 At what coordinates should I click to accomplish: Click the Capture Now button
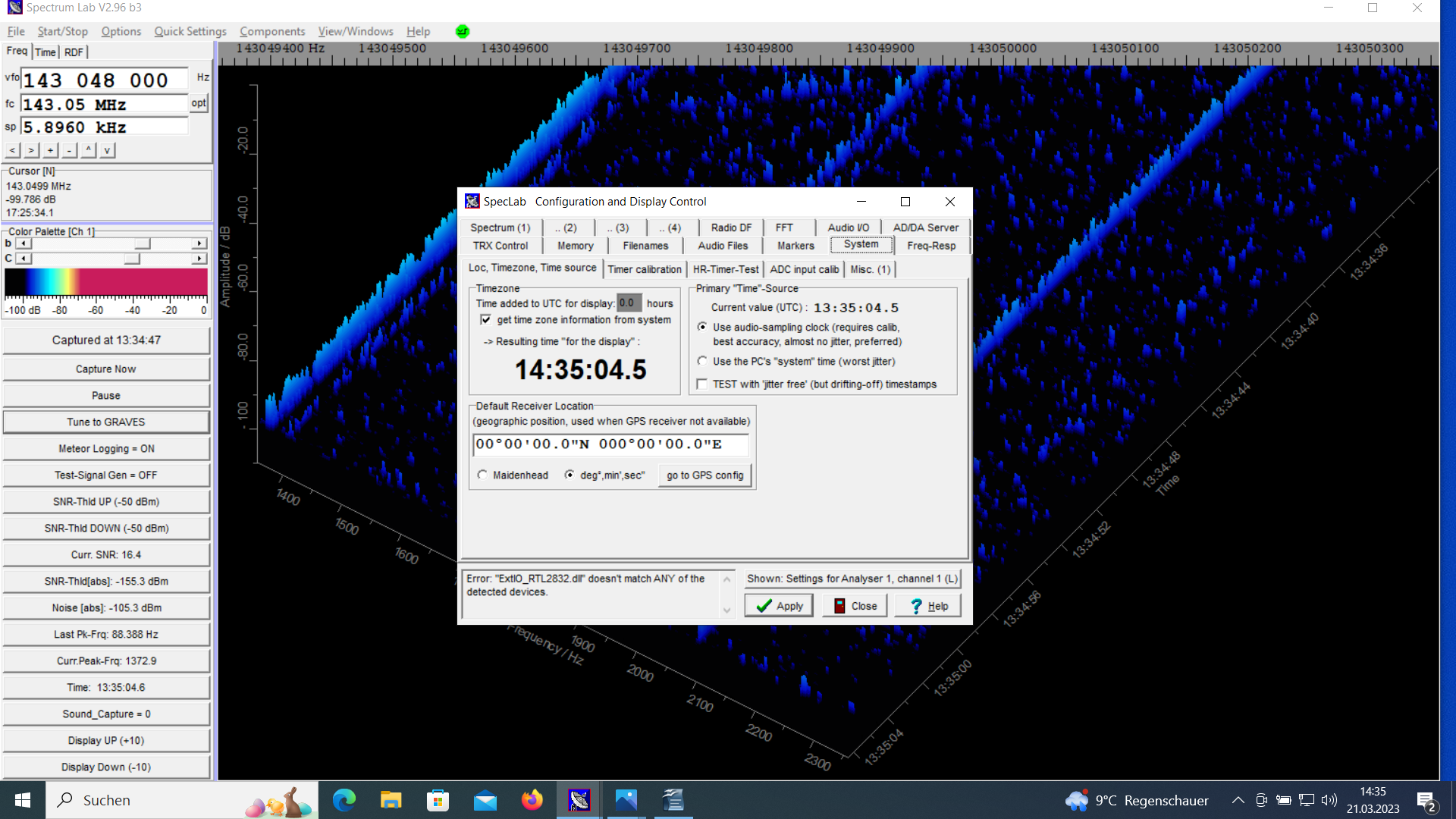click(x=106, y=369)
